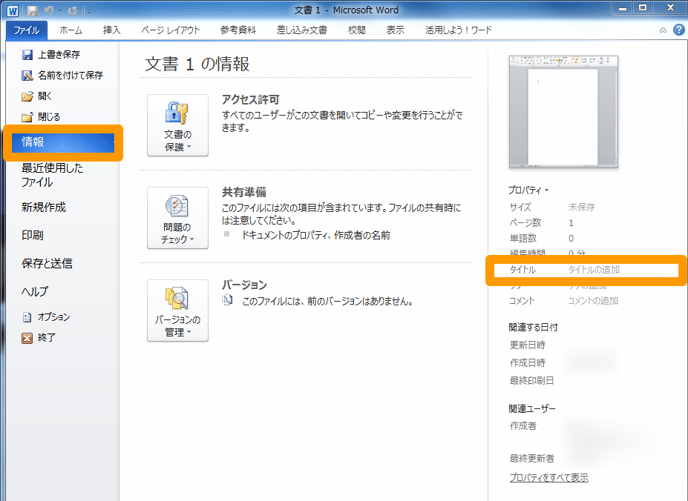Click the 文書 1 の情報 page title
The height and width of the screenshot is (501, 688).
tap(197, 64)
